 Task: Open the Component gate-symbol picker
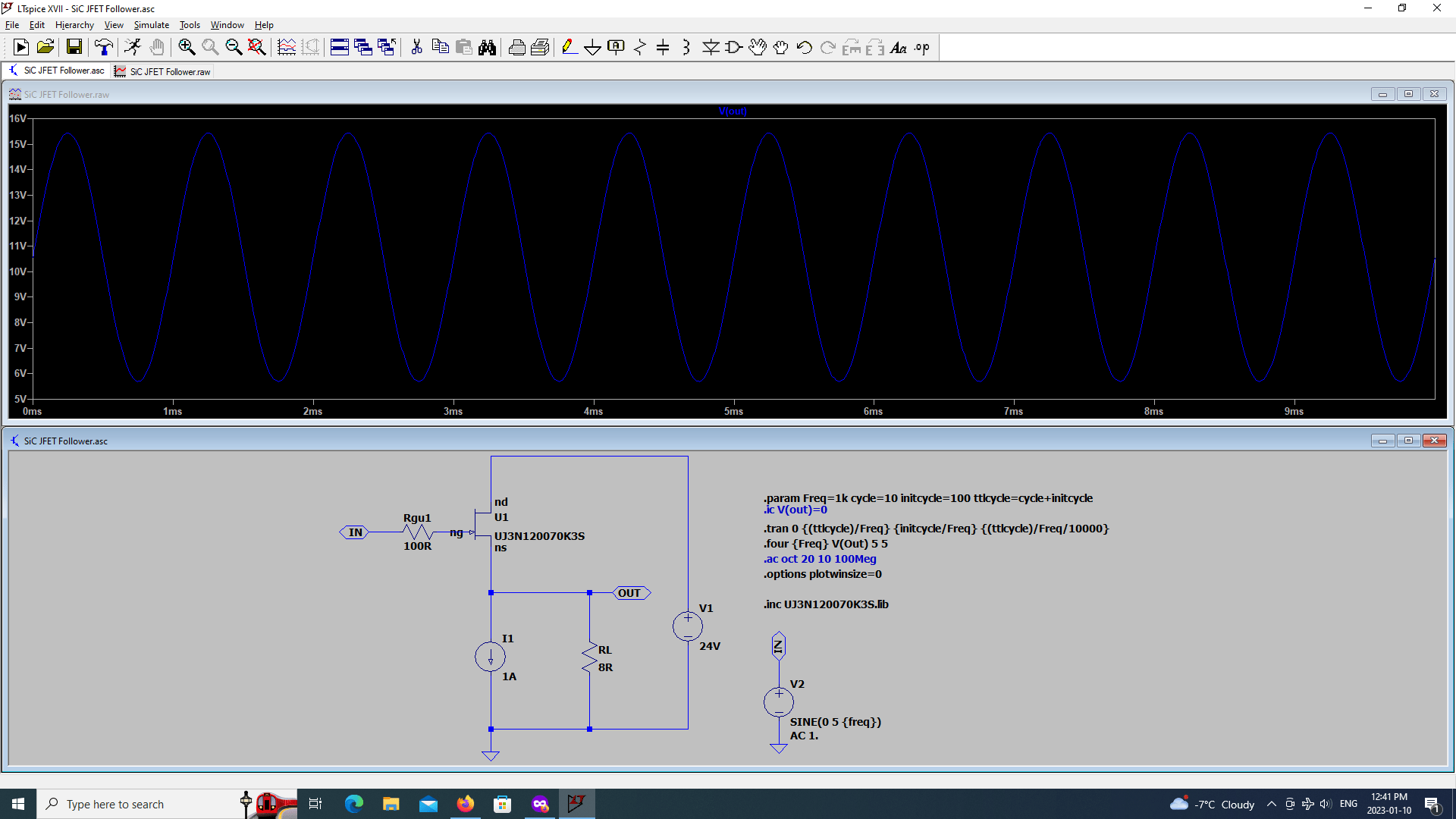[x=734, y=48]
